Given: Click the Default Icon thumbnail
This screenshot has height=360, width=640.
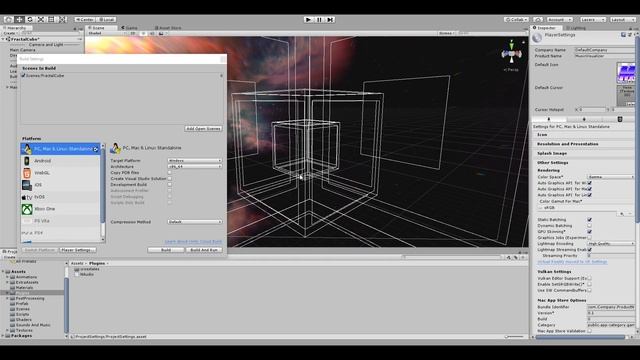Looking at the screenshot, I should tap(626, 73).
